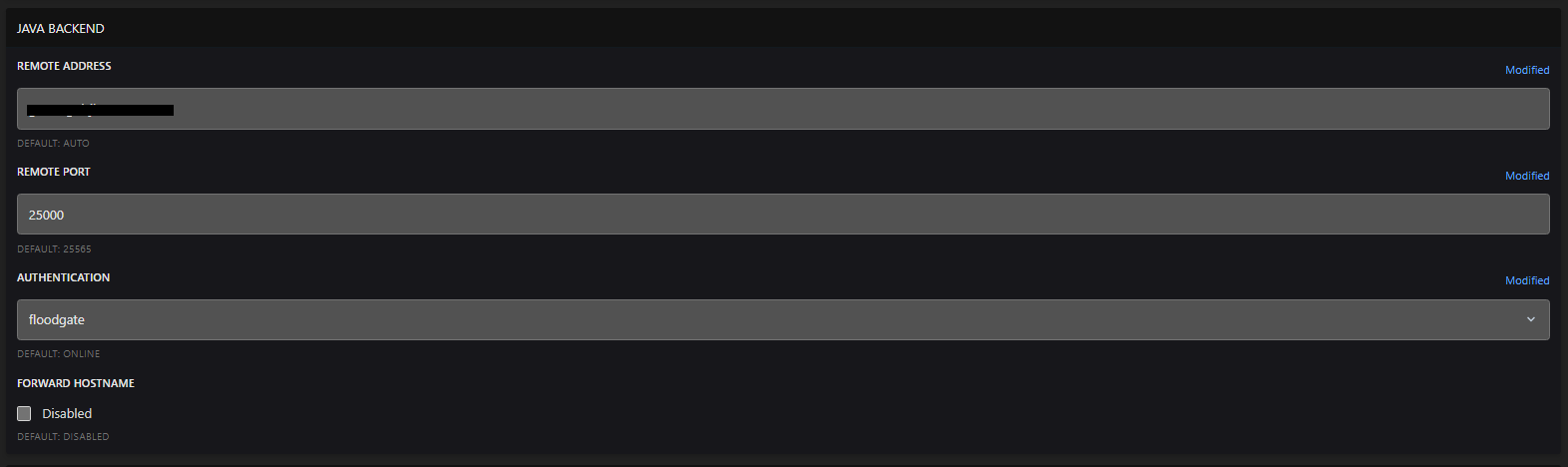Click the Java Backend section header
The height and width of the screenshot is (467, 1568).
click(61, 29)
